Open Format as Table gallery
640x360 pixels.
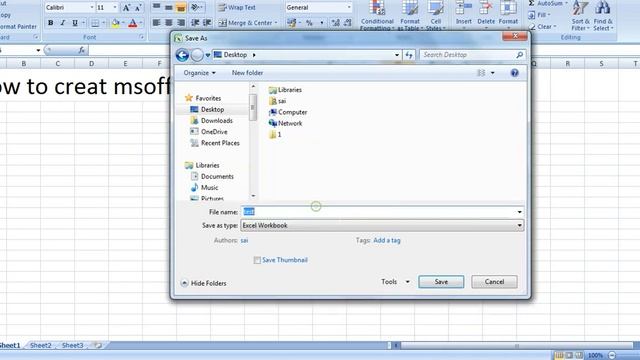click(410, 16)
